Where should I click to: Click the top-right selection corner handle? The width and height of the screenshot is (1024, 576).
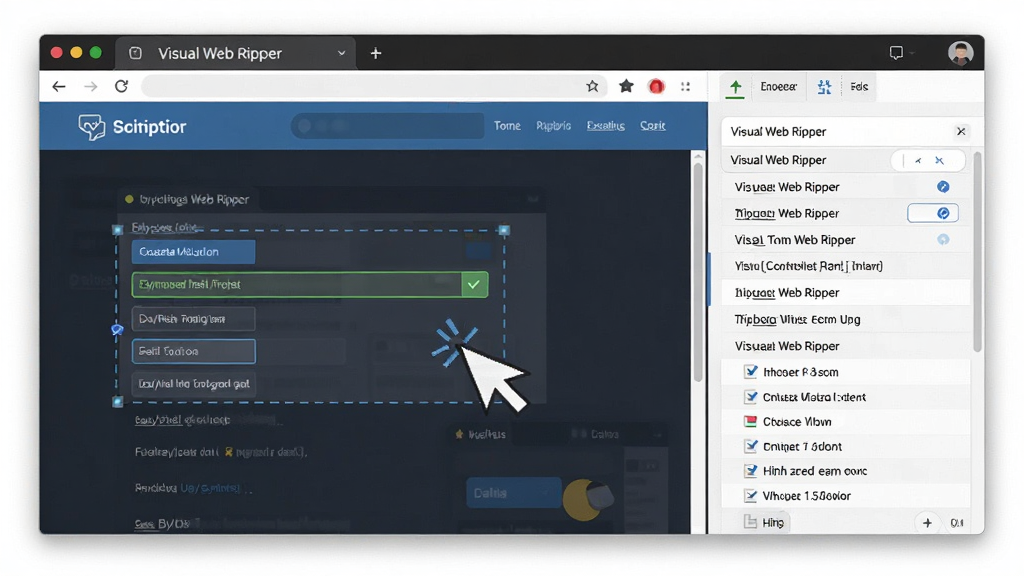pos(504,230)
